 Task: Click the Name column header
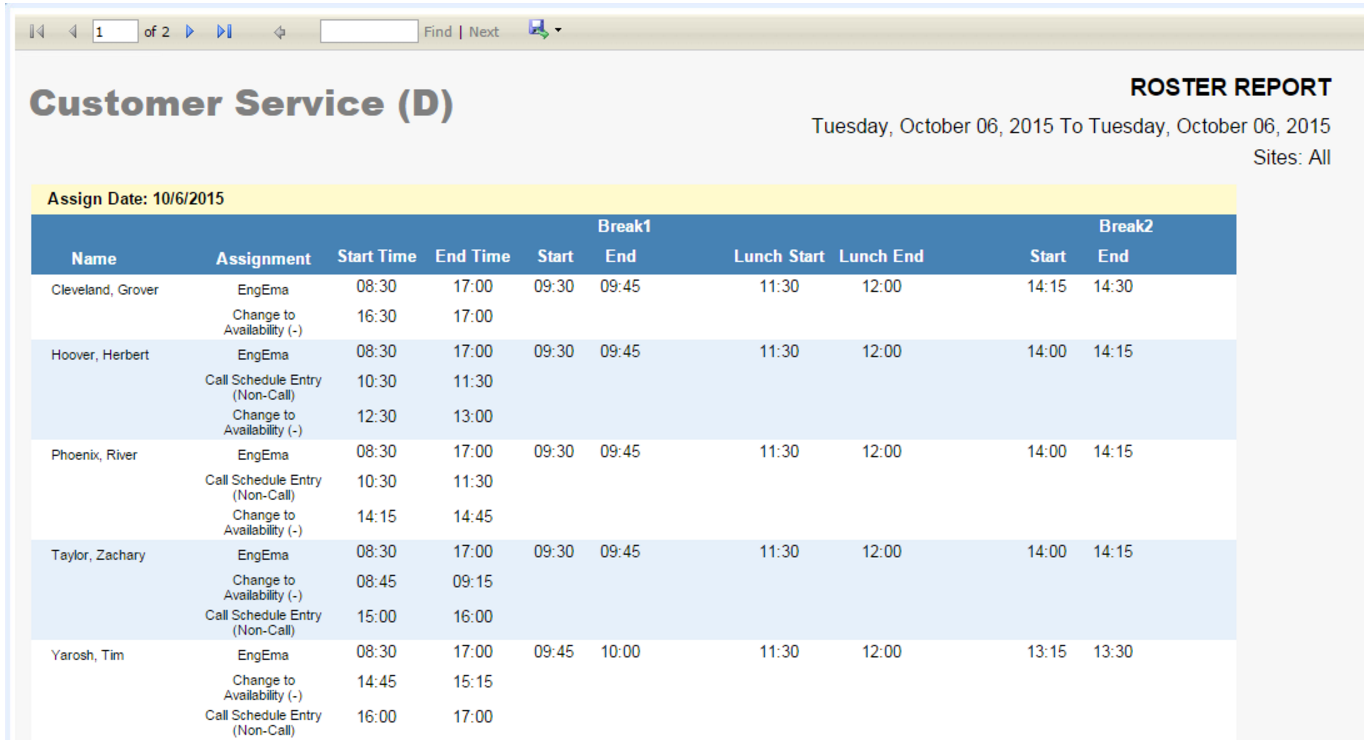94,259
